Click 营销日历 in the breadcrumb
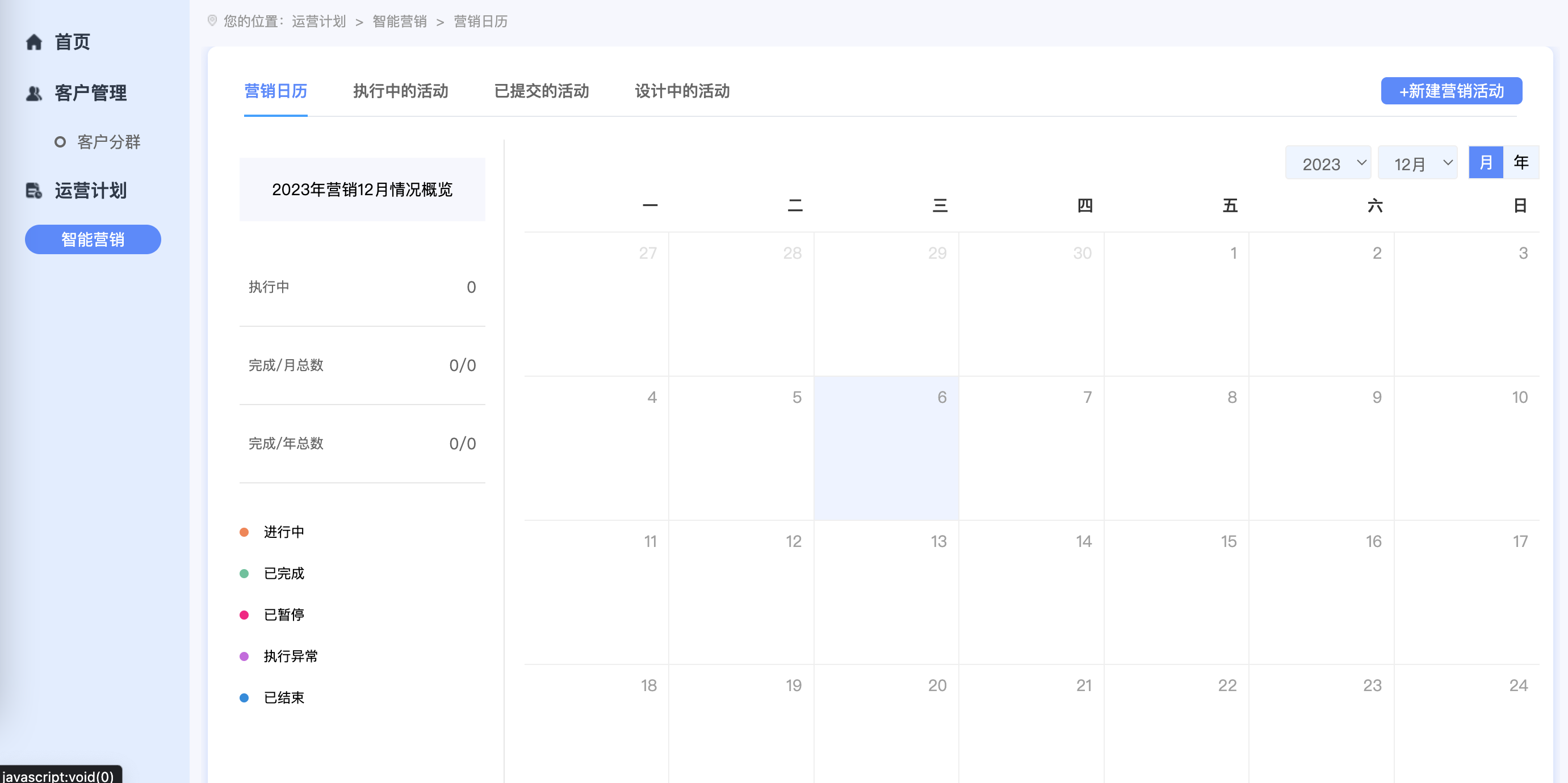 tap(481, 22)
